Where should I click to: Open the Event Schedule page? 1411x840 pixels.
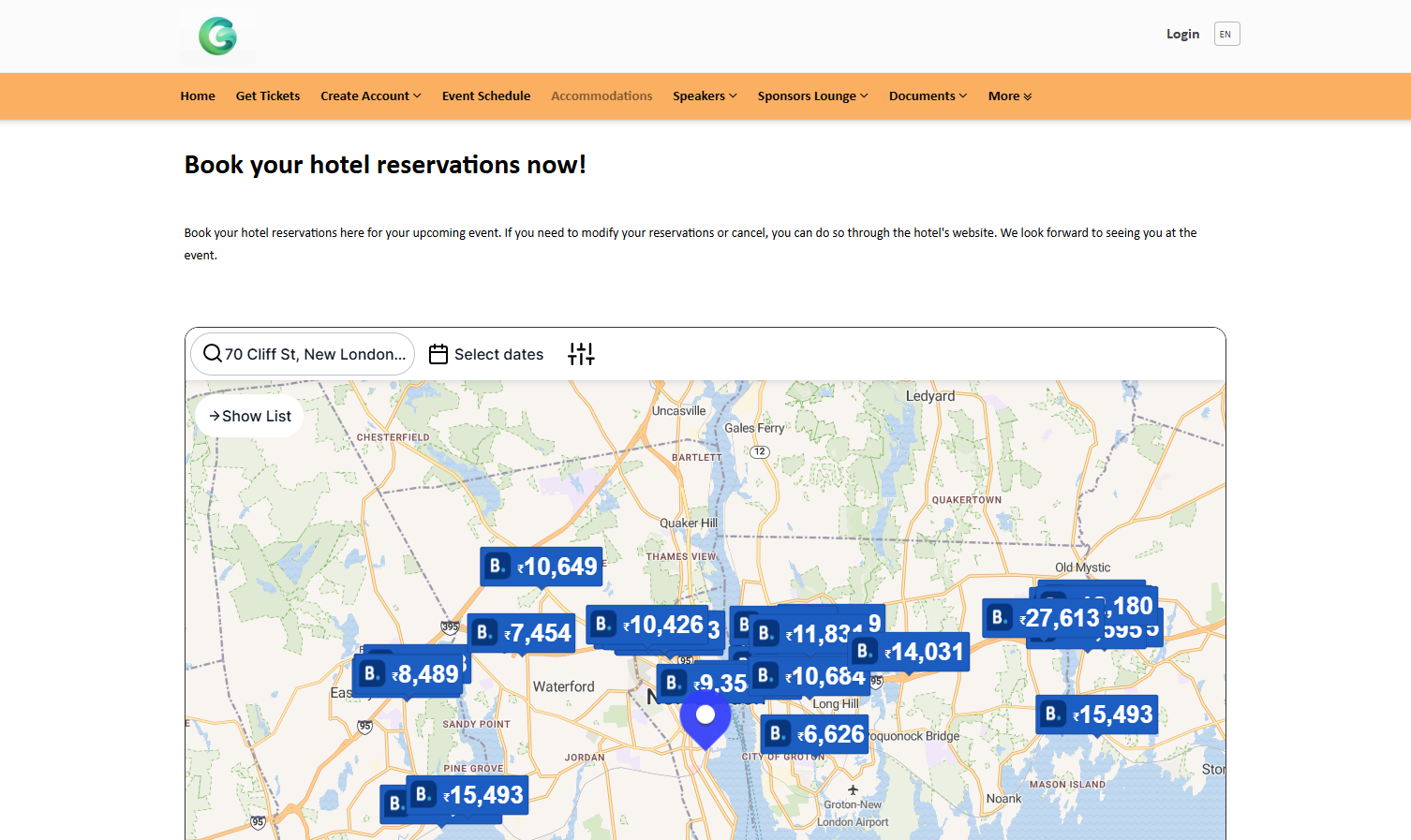pyautogui.click(x=485, y=96)
